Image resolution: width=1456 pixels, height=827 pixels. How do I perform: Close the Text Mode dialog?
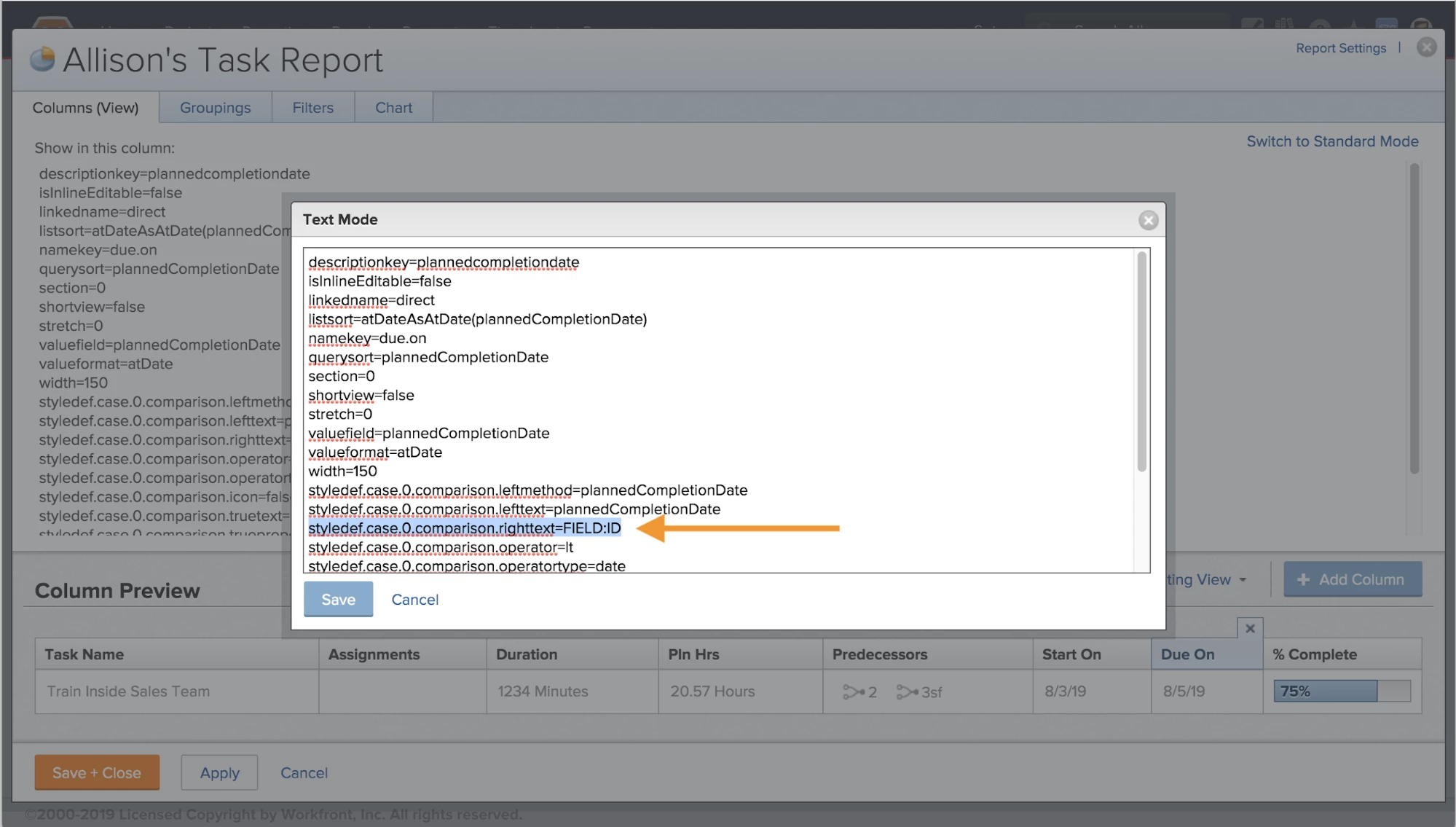coord(1148,220)
